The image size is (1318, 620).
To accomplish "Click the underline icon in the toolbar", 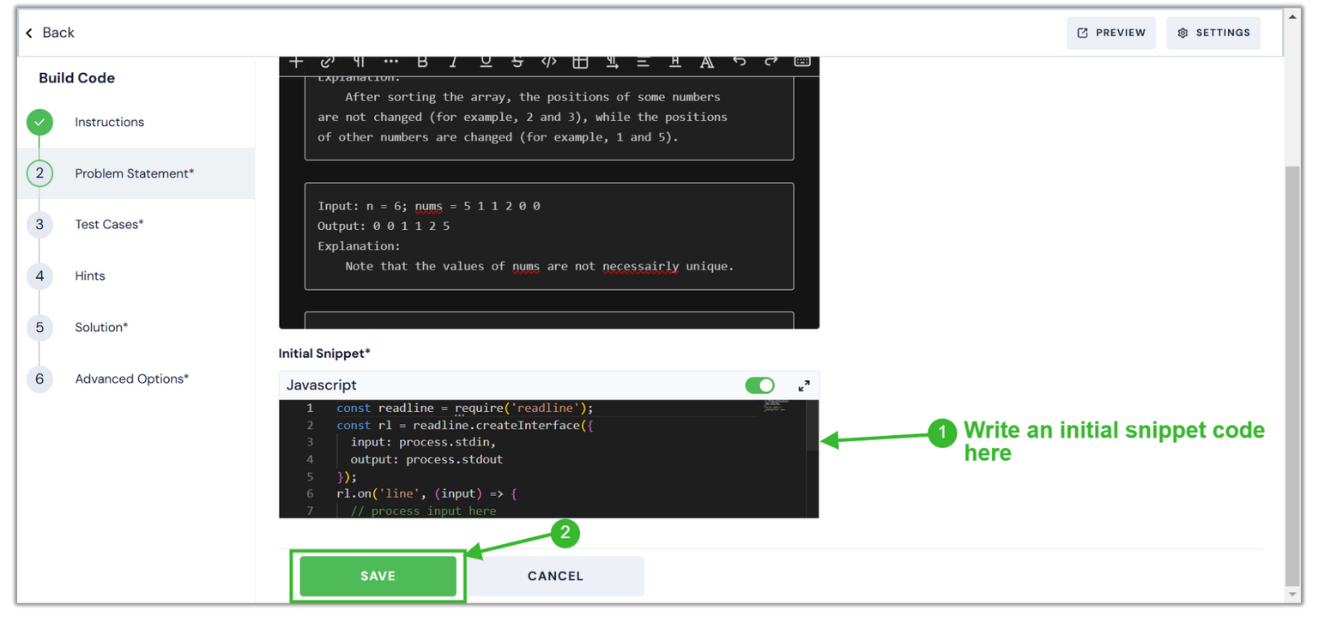I will pos(485,61).
